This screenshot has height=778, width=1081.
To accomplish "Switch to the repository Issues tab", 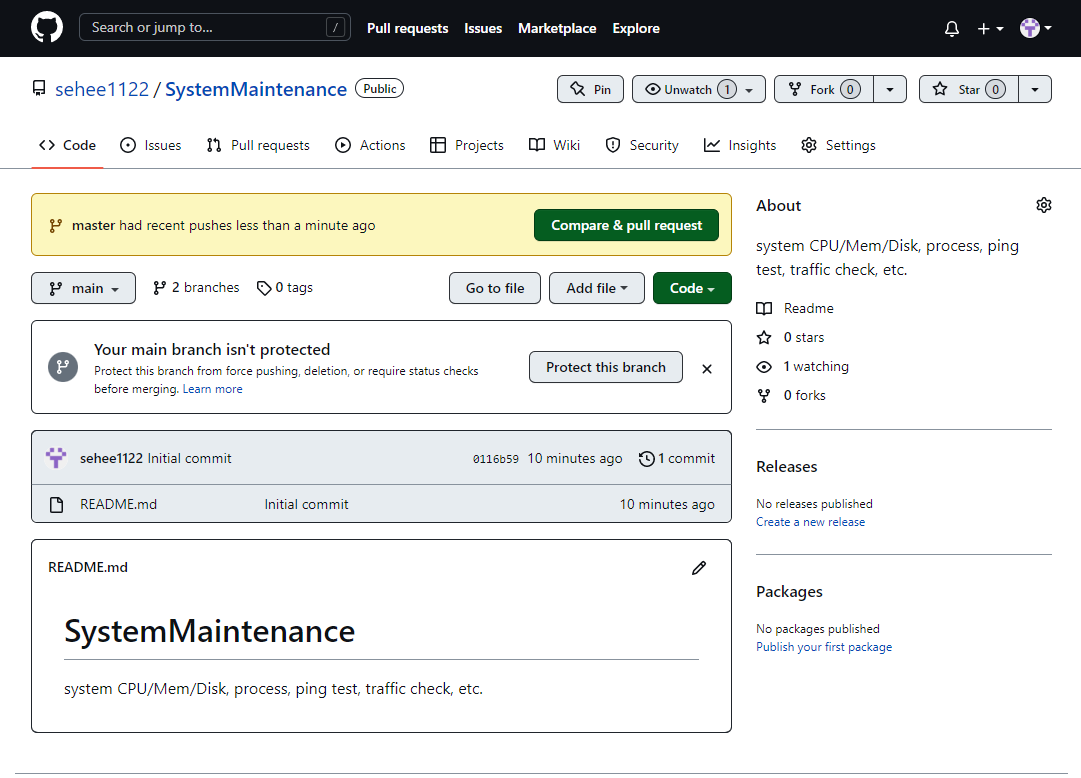I will coord(150,145).
